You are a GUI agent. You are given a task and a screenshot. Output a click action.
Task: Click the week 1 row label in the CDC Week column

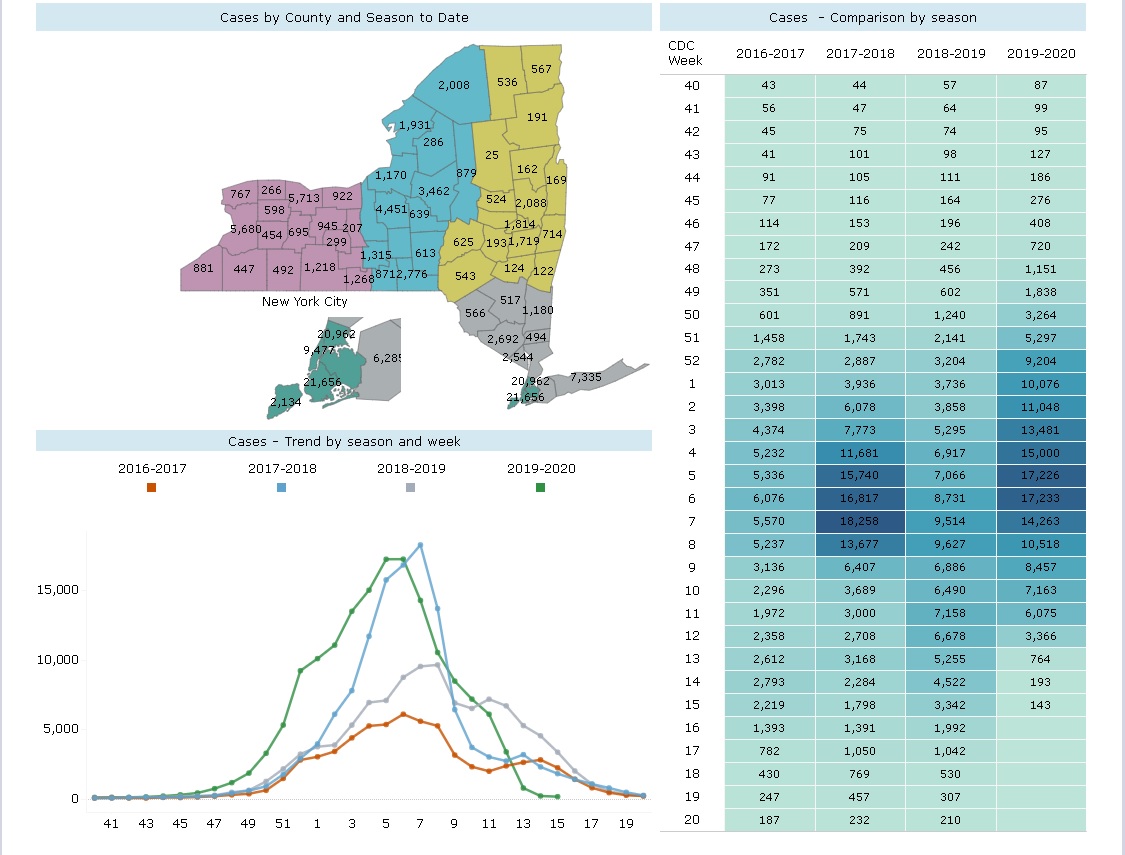(692, 384)
